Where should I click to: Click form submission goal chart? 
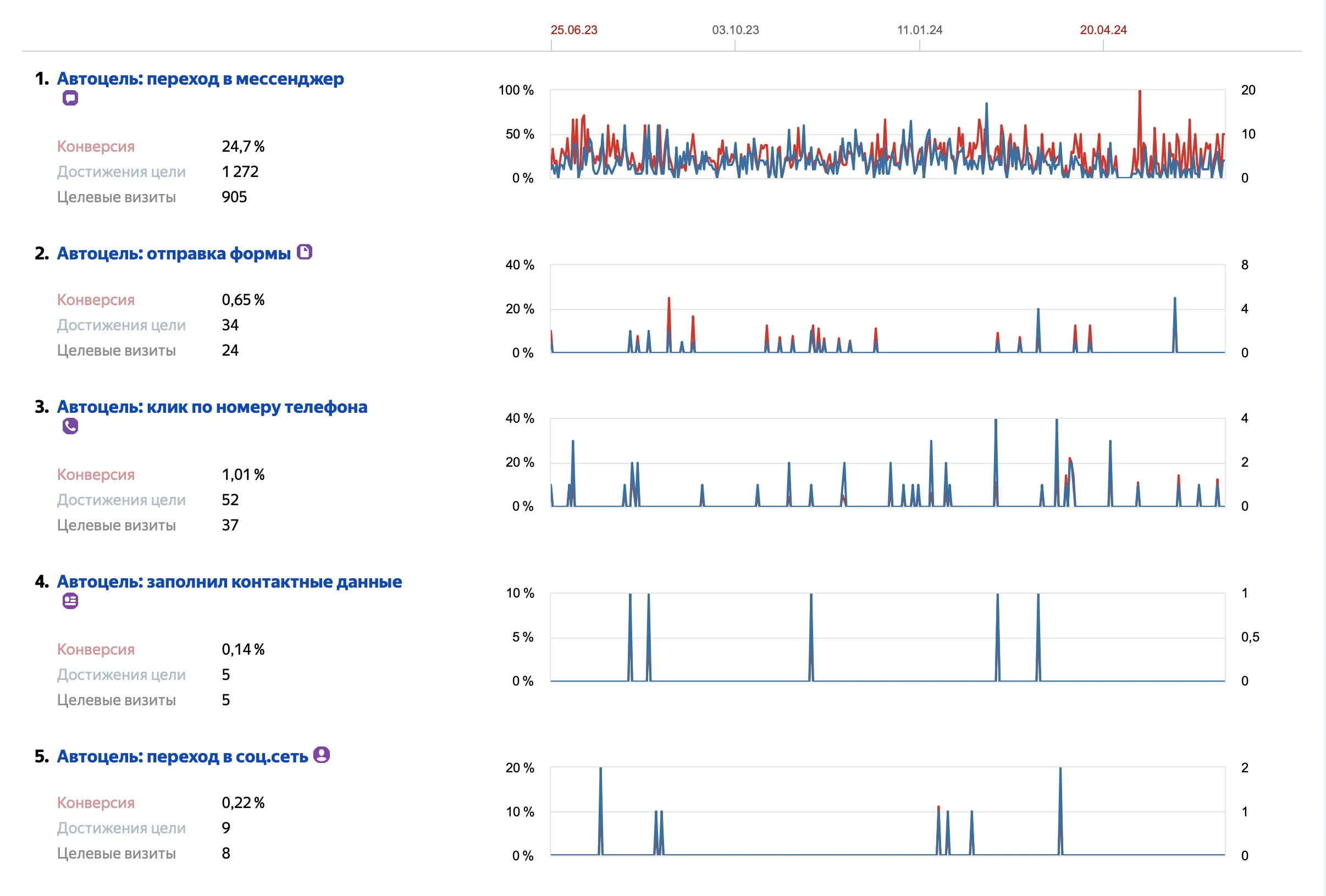[887, 308]
